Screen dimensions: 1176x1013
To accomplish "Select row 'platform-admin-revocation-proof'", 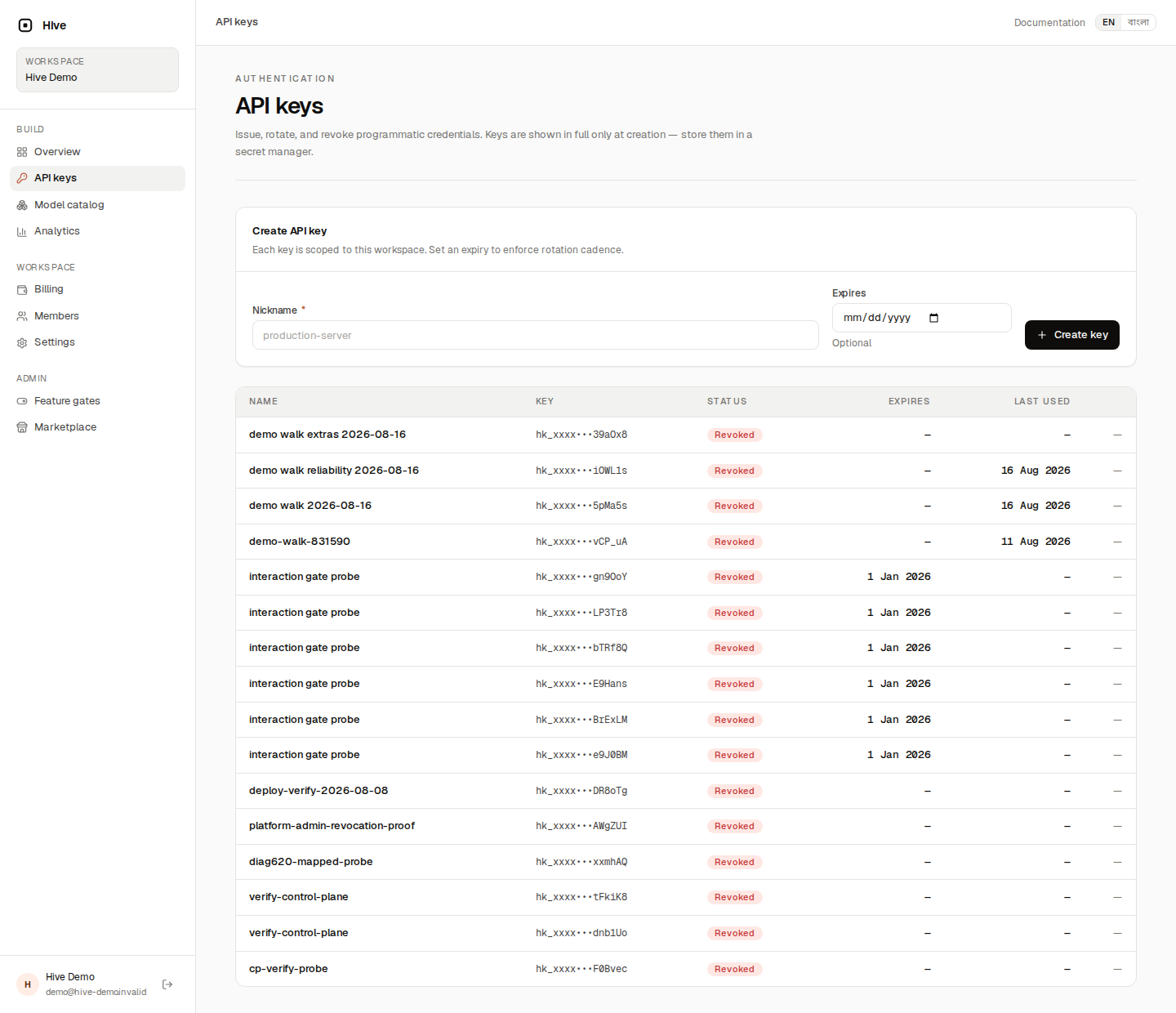I will coord(686,826).
